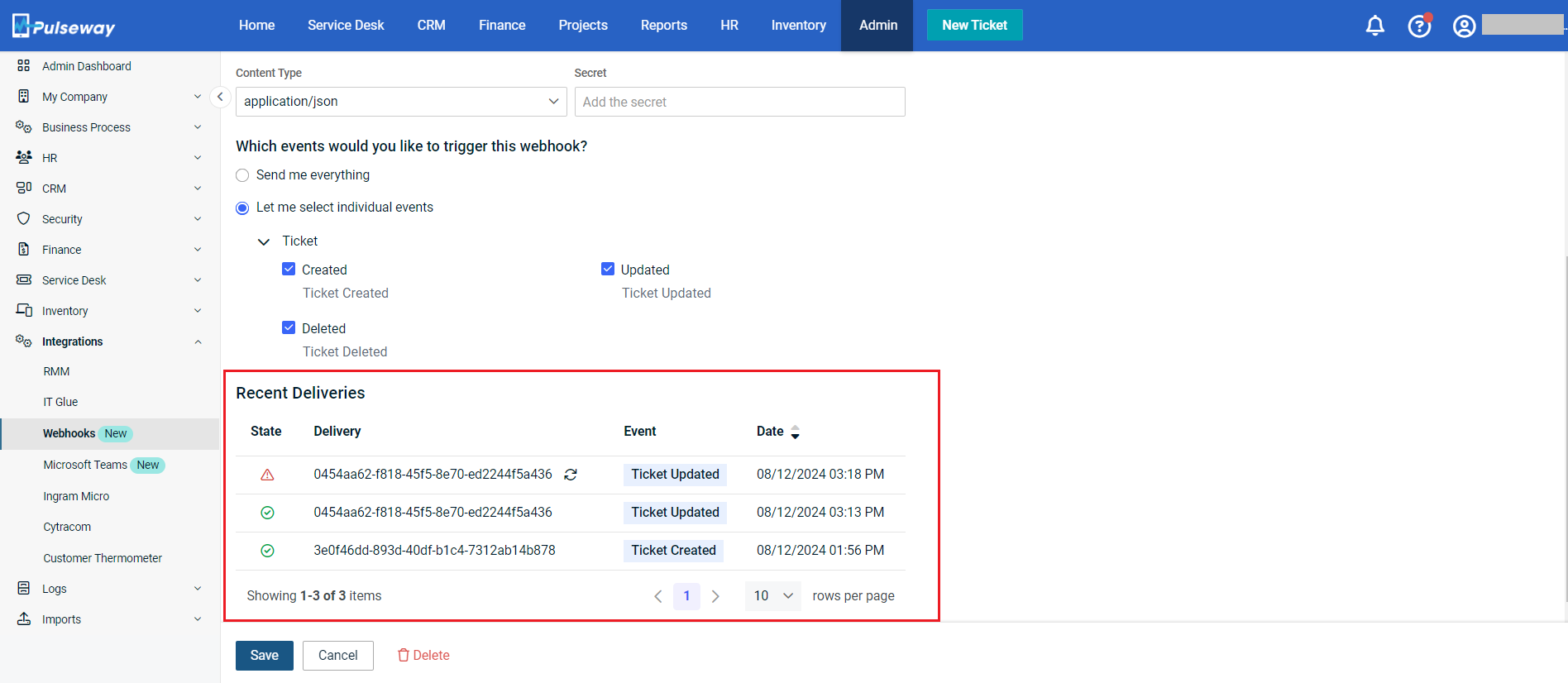The width and height of the screenshot is (1568, 683).
Task: Collapse the sidebar with the arrow button
Action: 220,97
